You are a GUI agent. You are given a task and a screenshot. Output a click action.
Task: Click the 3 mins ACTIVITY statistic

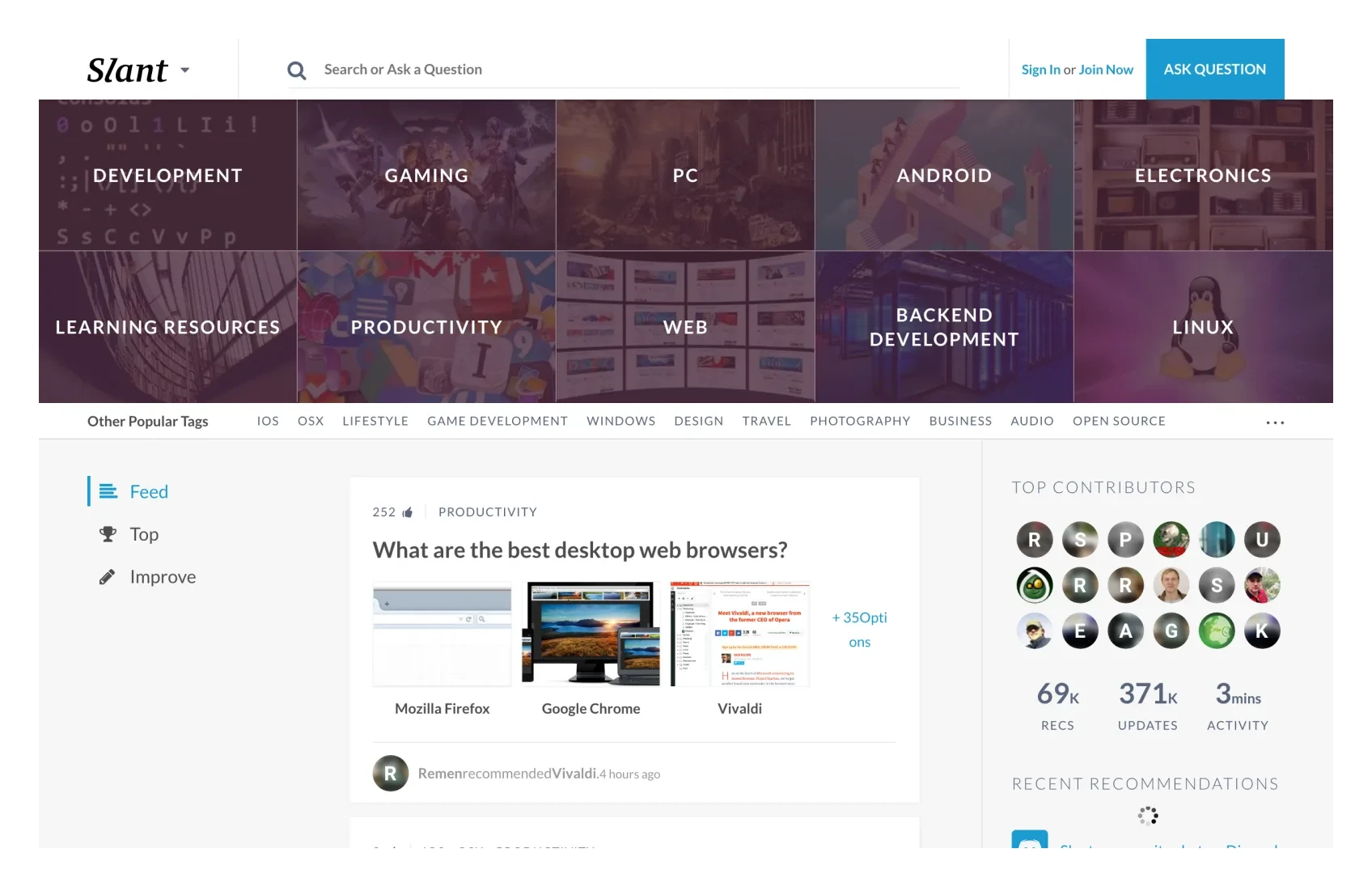[1238, 706]
